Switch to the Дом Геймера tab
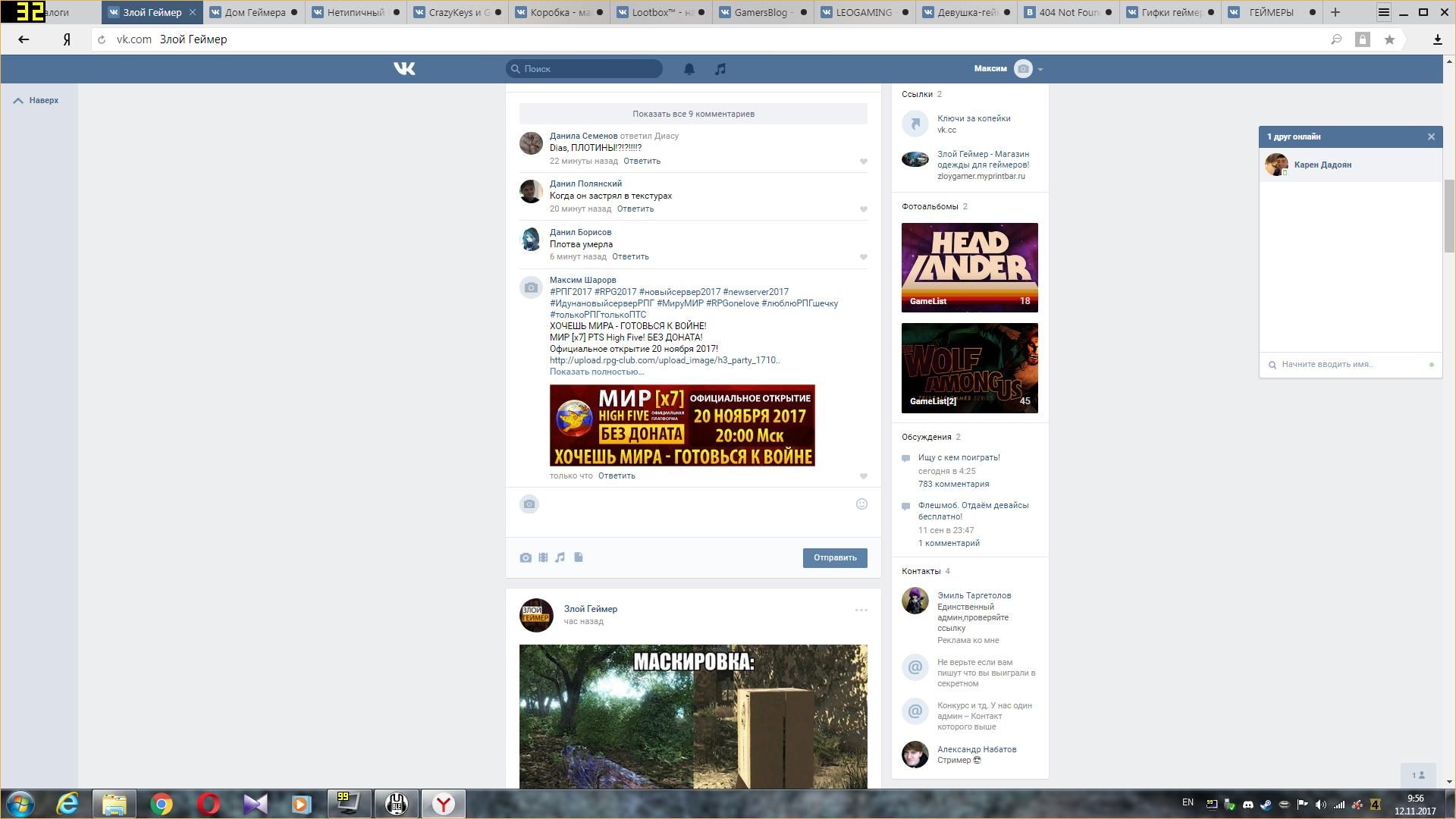 255,12
